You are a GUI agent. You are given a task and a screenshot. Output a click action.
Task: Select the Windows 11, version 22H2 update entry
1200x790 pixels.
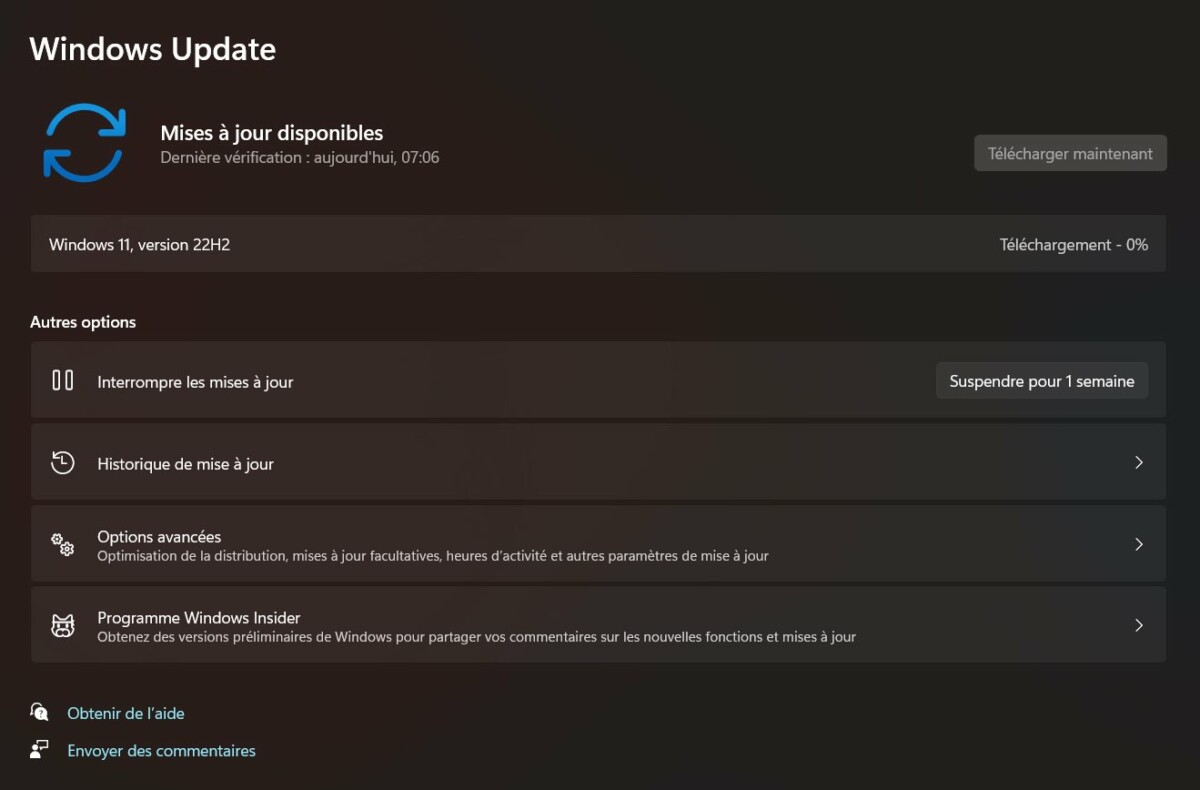tap(598, 244)
